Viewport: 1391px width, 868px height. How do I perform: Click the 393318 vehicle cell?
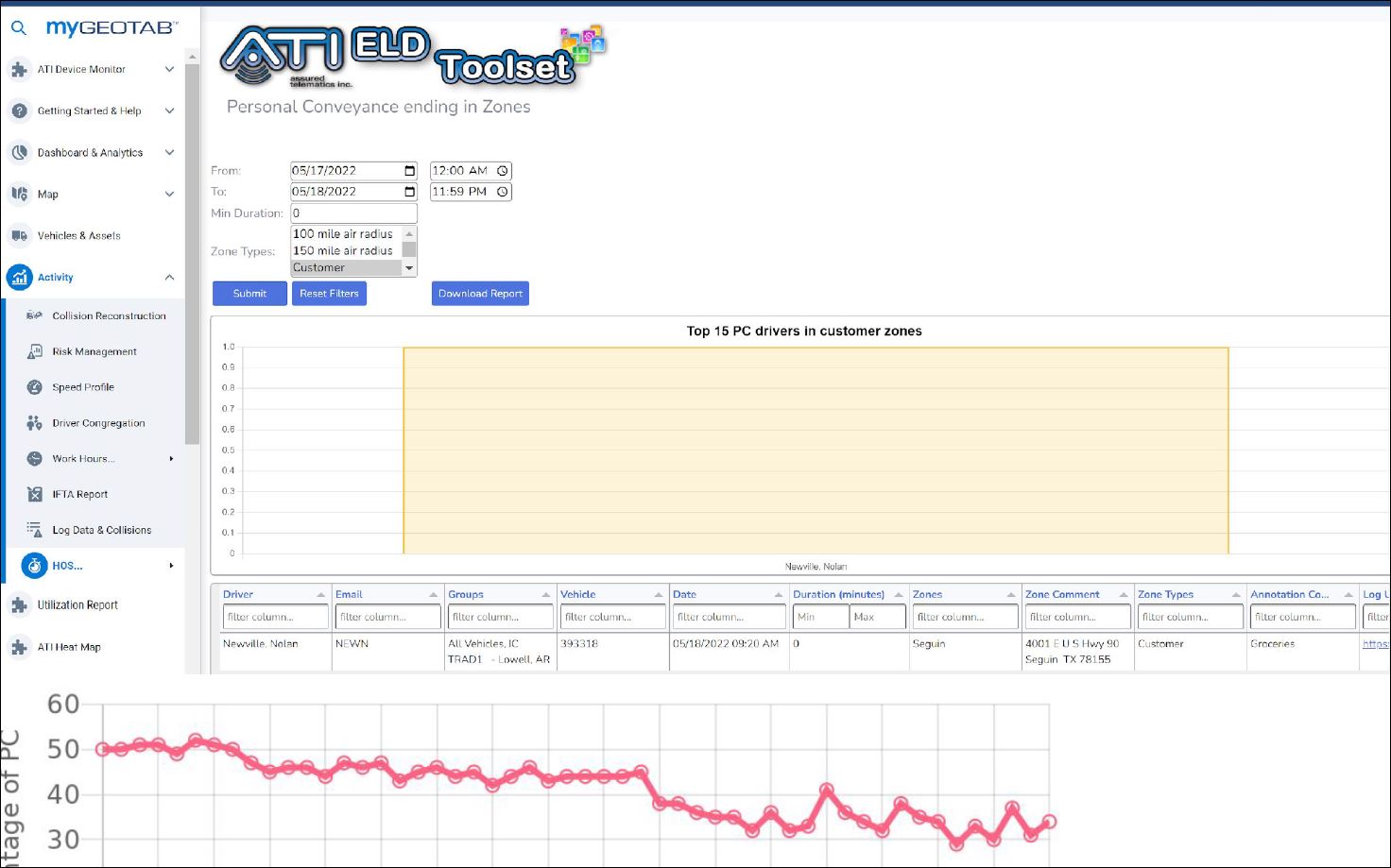[x=613, y=652]
